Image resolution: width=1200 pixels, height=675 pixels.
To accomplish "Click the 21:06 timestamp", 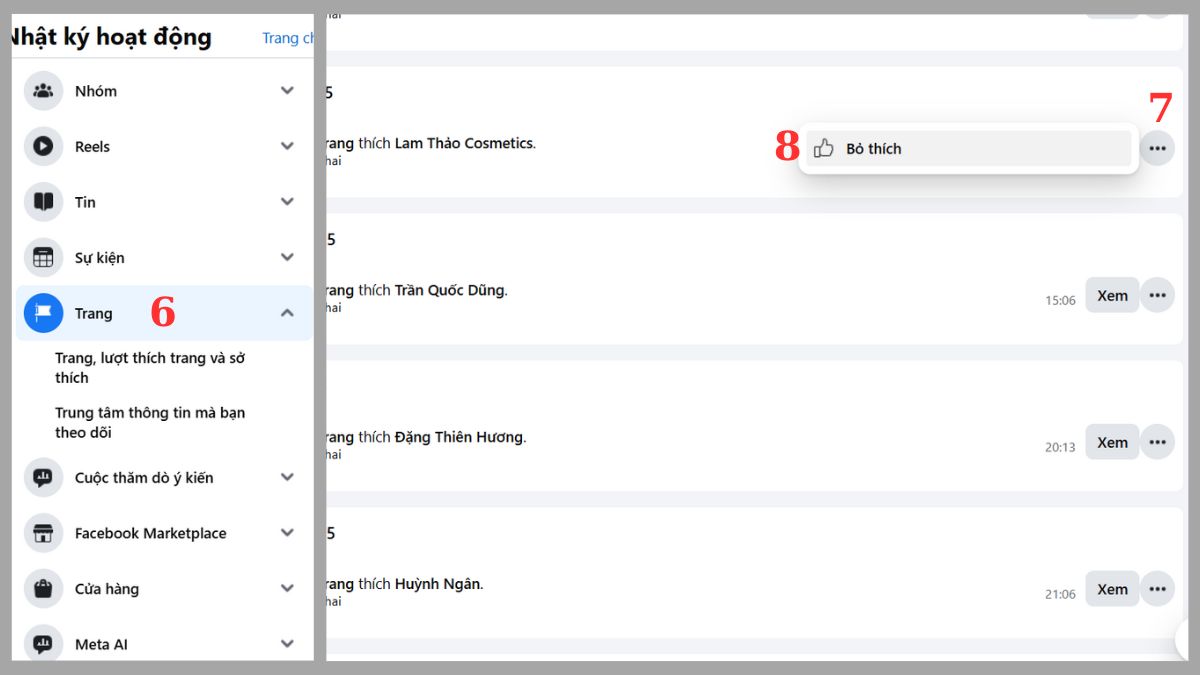I will coord(1060,594).
